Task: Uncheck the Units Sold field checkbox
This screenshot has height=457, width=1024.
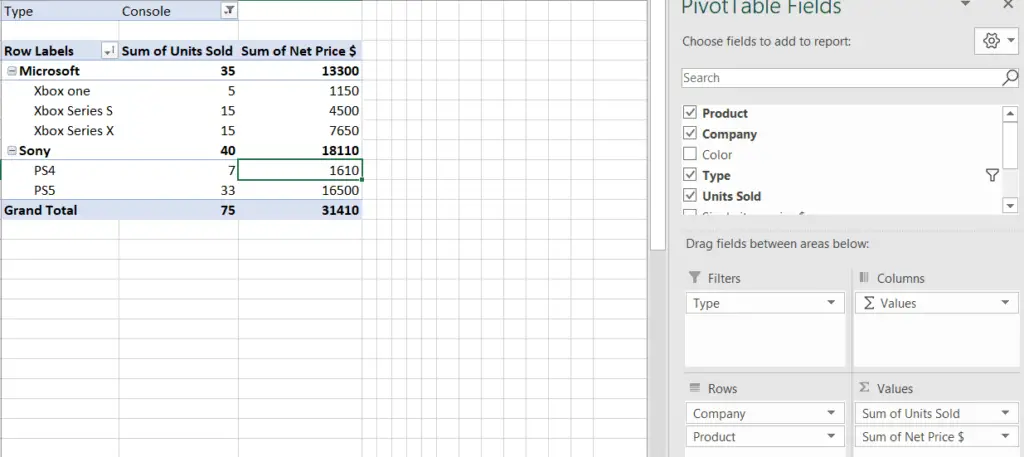Action: tap(690, 195)
